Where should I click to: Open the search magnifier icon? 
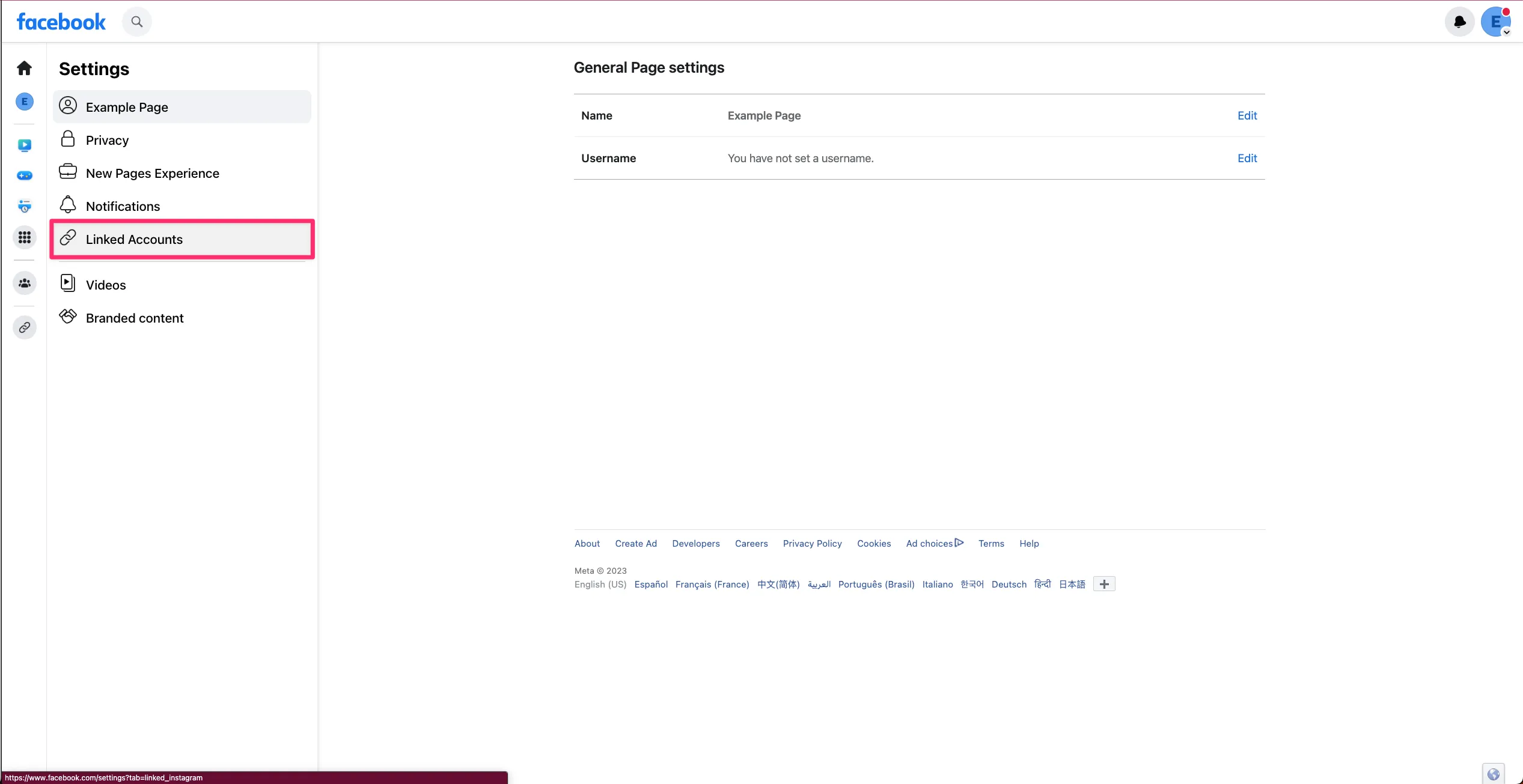tap(137, 22)
